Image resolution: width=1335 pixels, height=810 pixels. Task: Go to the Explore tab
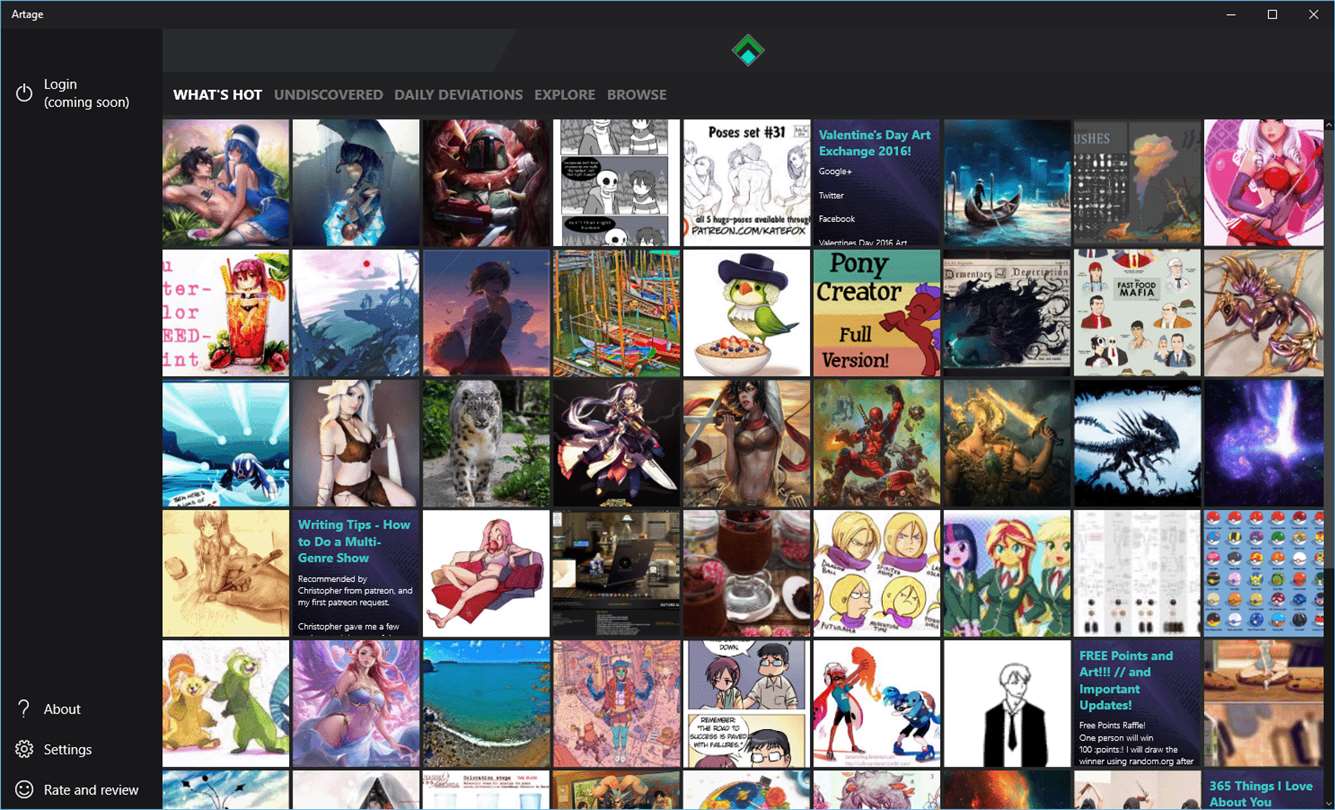[x=565, y=95]
